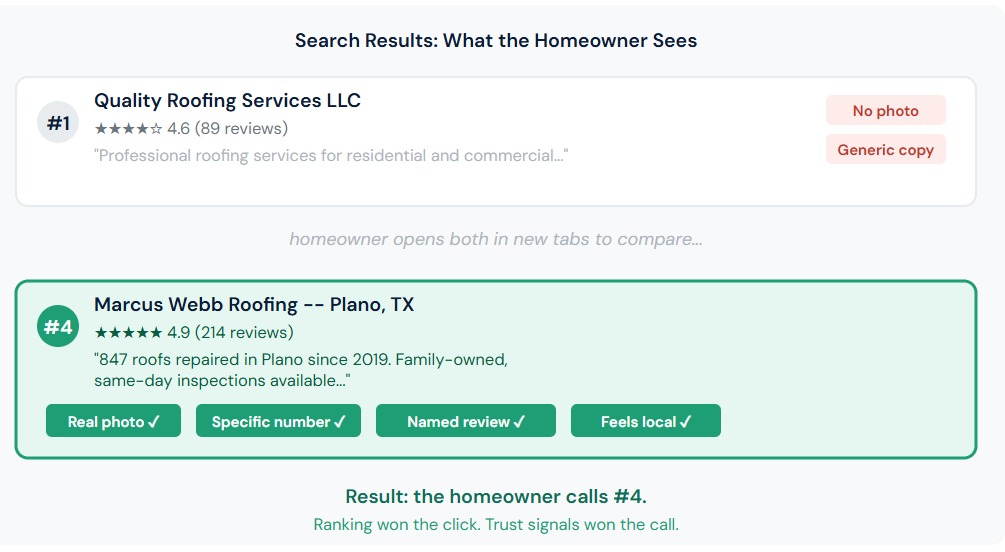This screenshot has height=552, width=1005.
Task: Click the No photo red tag
Action: click(x=885, y=110)
